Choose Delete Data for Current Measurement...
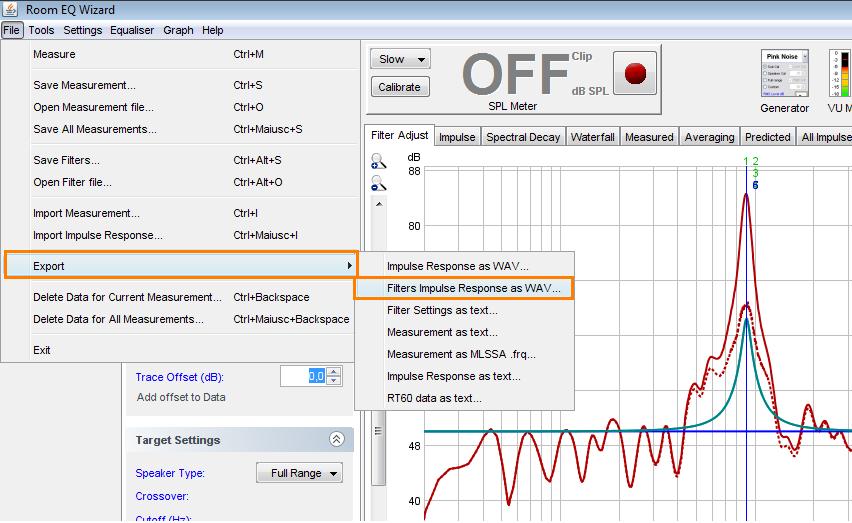 pos(180,297)
